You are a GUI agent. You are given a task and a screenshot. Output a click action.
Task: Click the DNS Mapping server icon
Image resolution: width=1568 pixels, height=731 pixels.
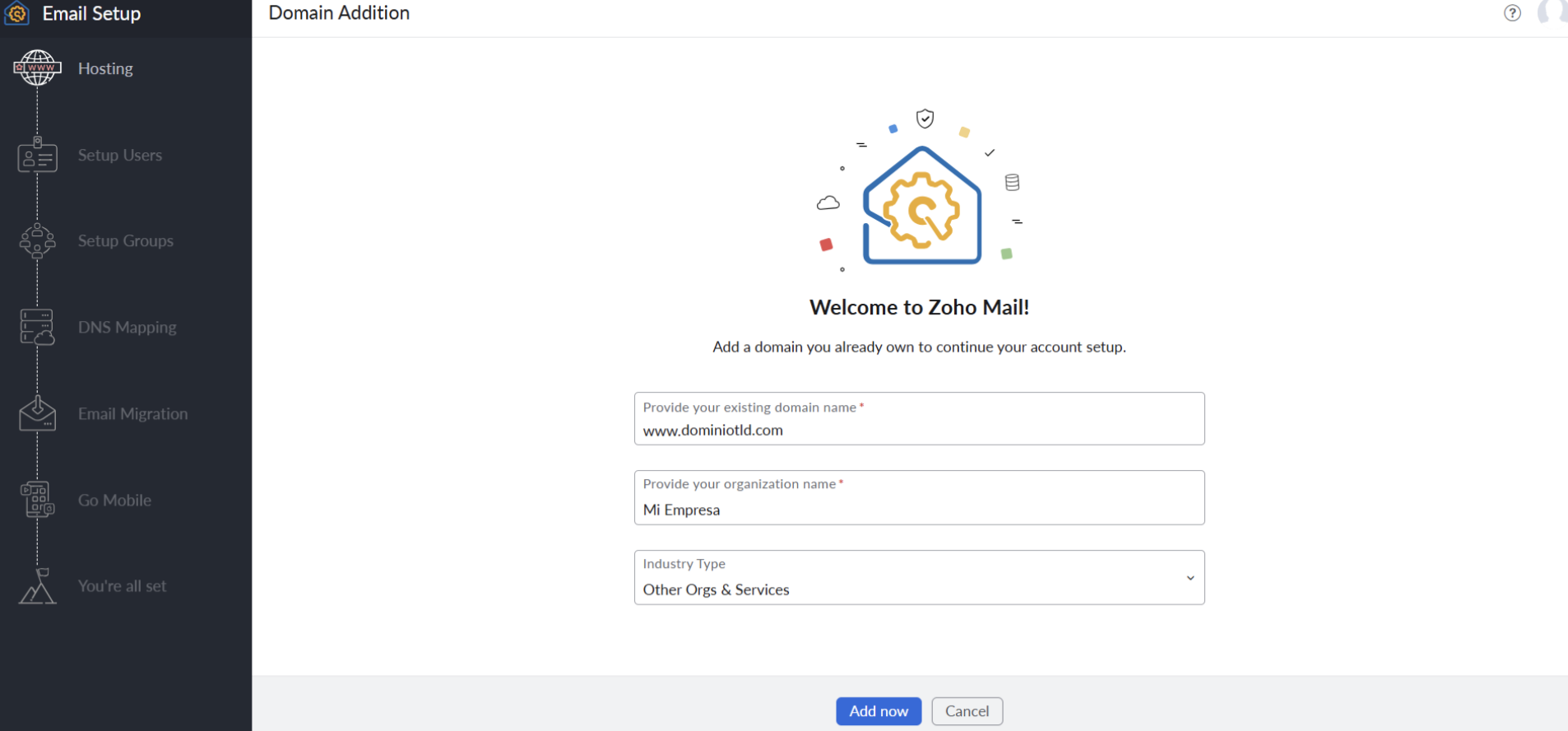(x=37, y=328)
